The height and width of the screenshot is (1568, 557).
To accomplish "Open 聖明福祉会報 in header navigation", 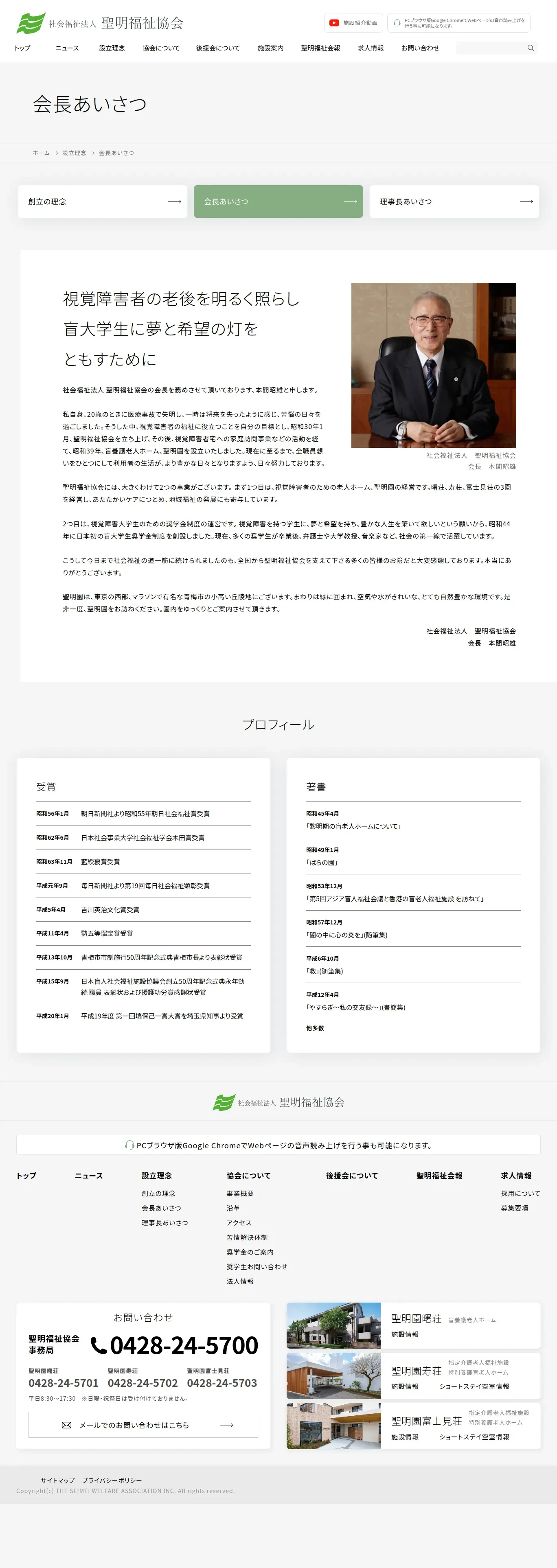I will tap(320, 48).
